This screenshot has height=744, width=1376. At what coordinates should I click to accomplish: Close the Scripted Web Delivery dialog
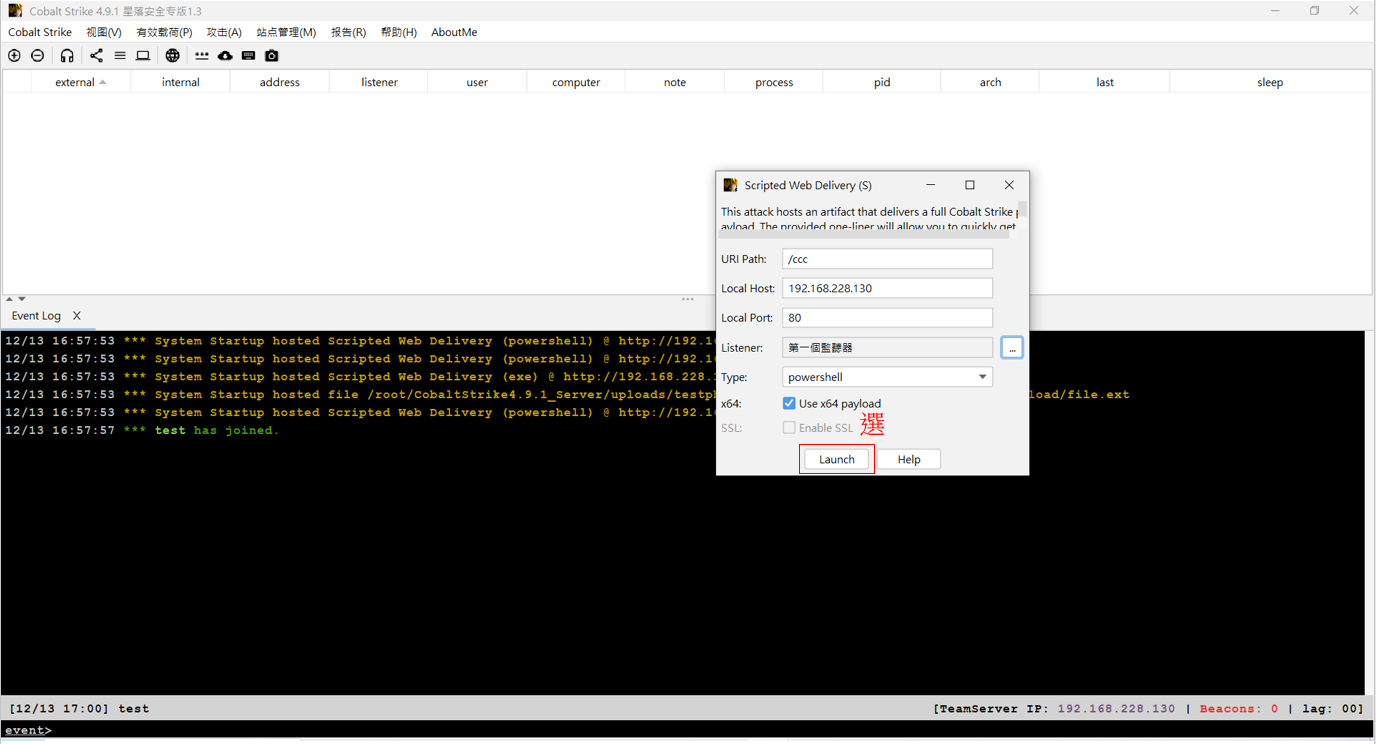click(1009, 185)
